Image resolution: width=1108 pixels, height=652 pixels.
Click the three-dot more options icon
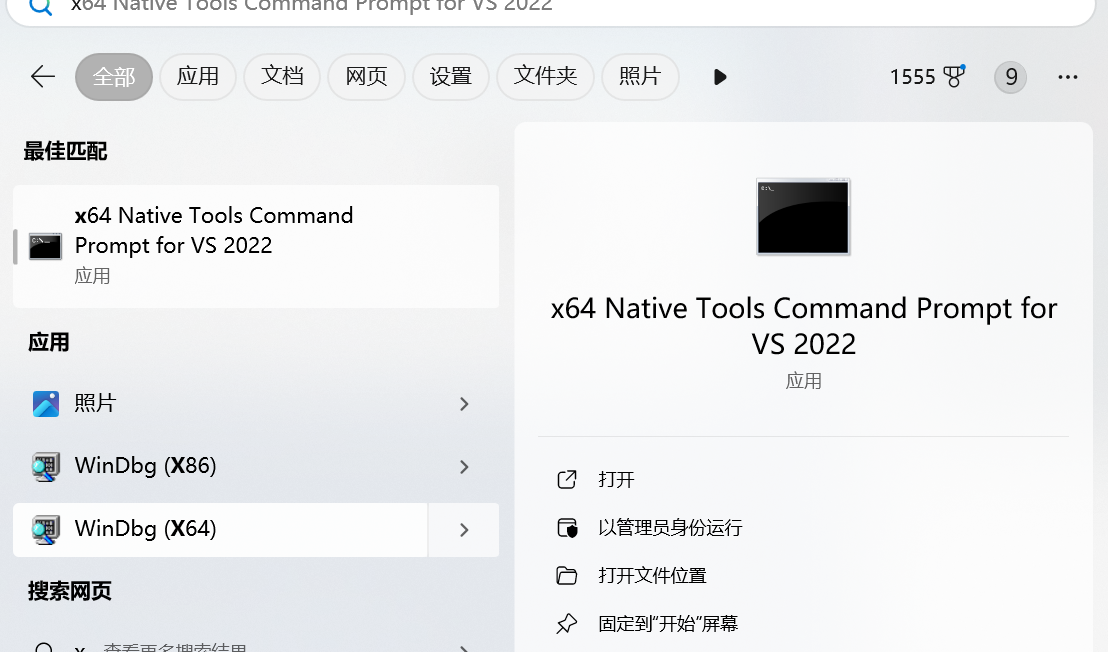pos(1068,77)
